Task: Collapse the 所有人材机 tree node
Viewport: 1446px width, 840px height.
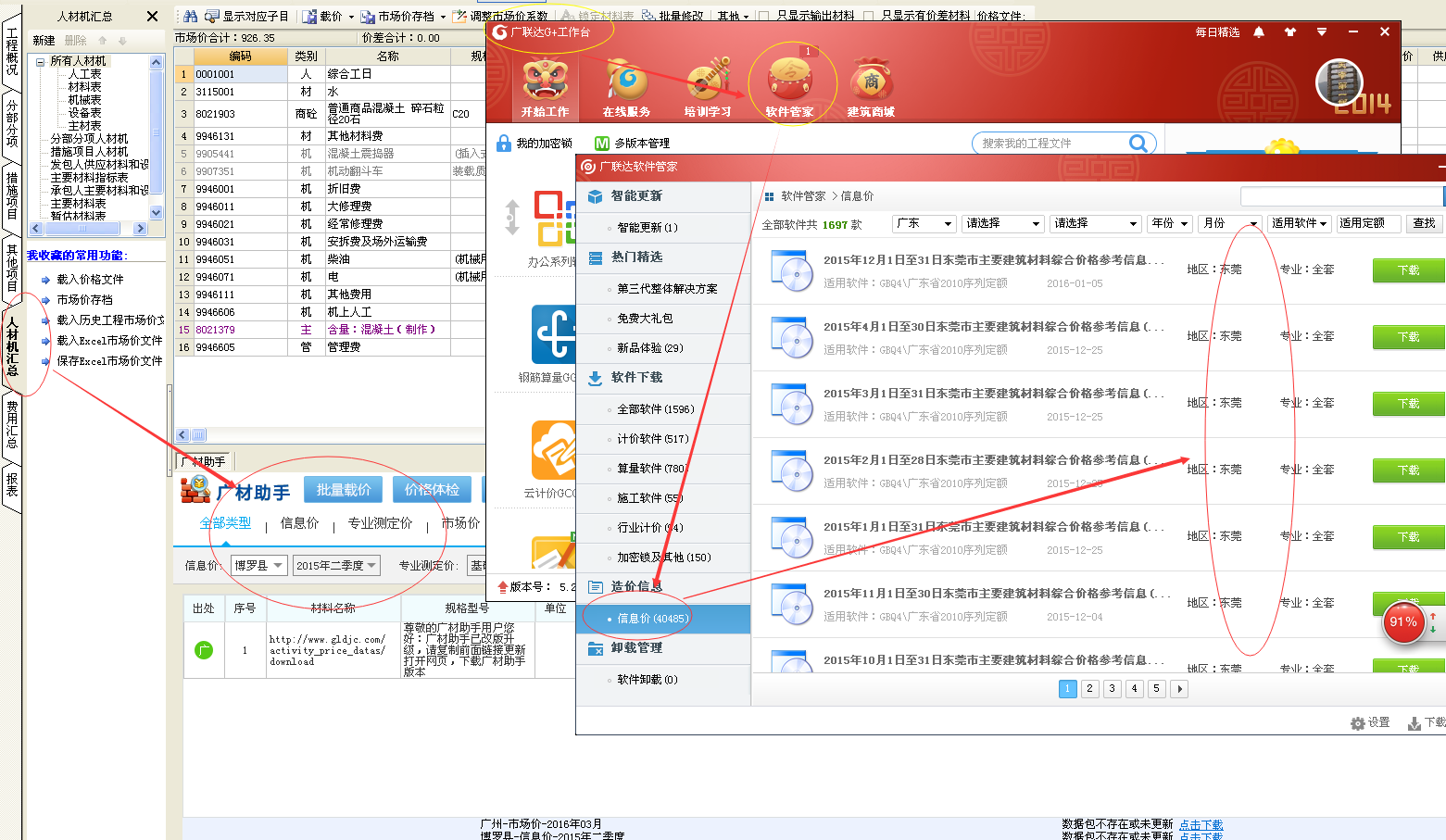Action: point(40,61)
